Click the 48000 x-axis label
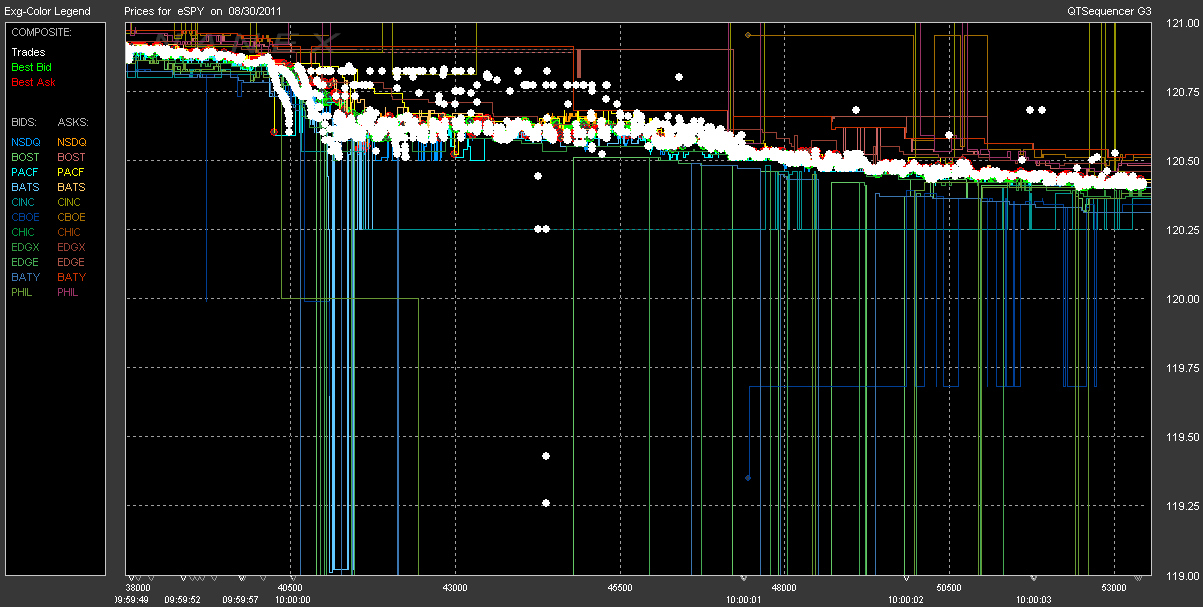This screenshot has height=607, width=1203. coord(784,588)
